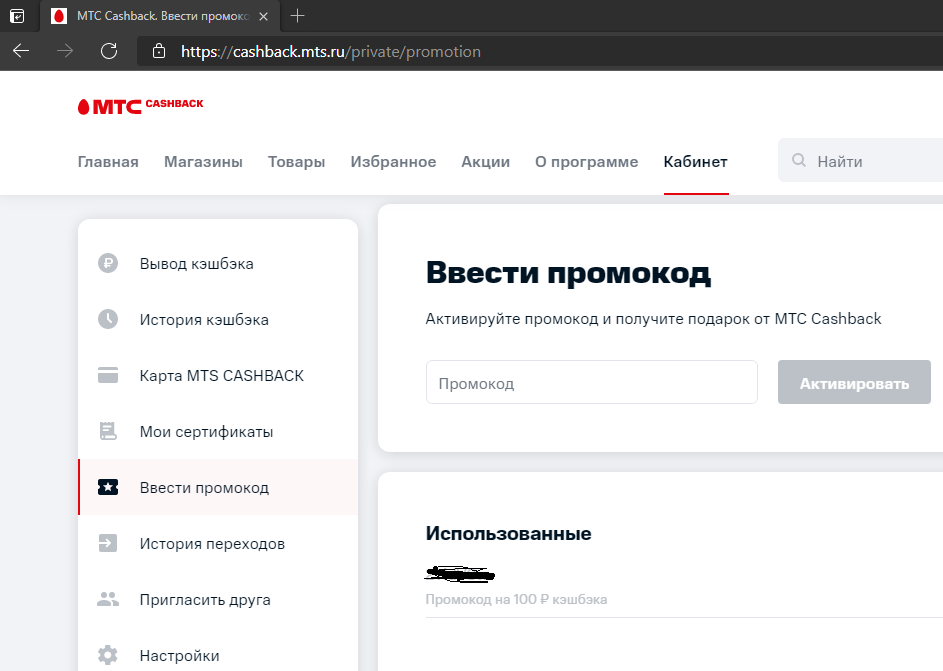
Task: Select the MTC Cashback browser tab
Action: click(160, 16)
